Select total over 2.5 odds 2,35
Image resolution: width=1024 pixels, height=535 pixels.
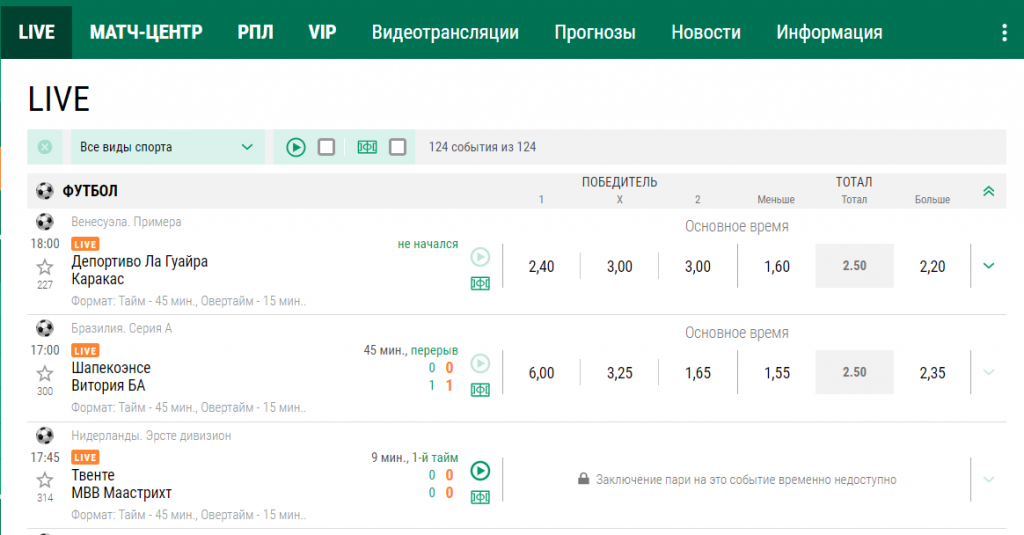tap(932, 373)
